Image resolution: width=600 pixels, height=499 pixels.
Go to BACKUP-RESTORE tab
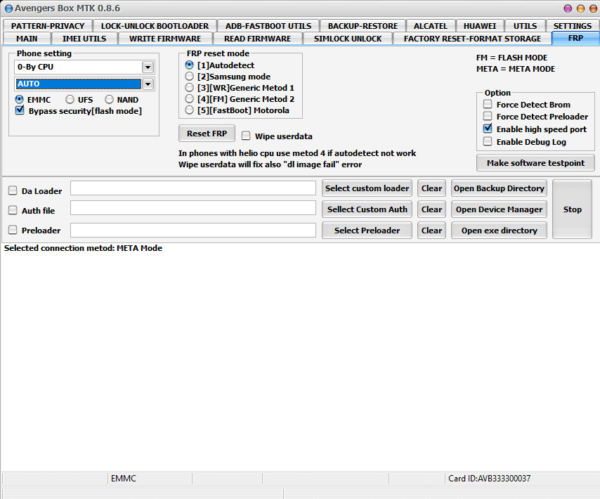[x=363, y=26]
